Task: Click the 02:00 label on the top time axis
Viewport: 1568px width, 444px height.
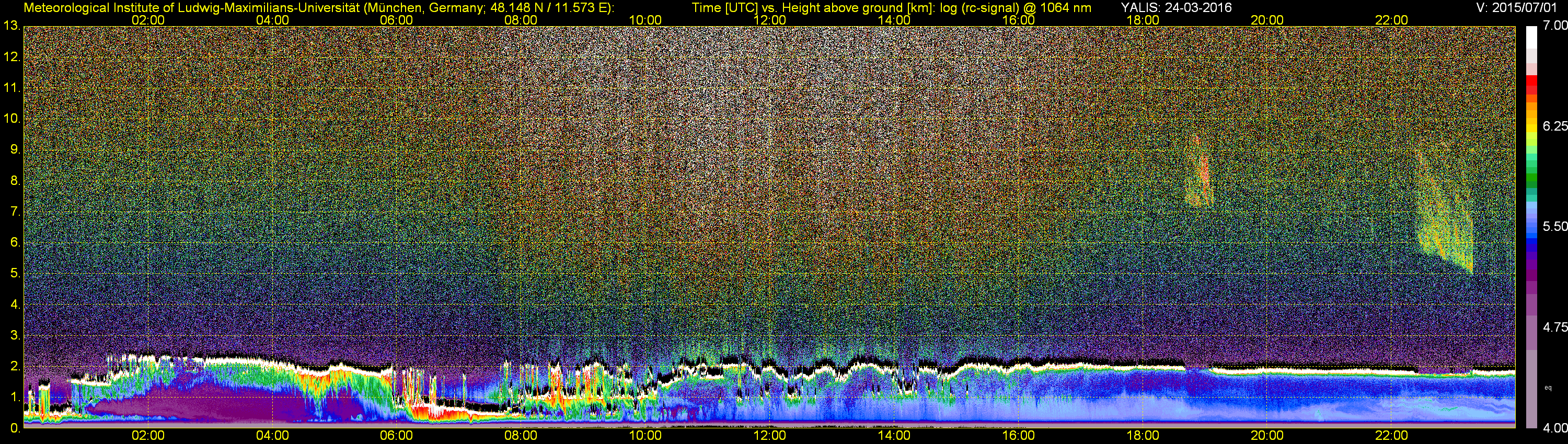Action: pos(148,20)
